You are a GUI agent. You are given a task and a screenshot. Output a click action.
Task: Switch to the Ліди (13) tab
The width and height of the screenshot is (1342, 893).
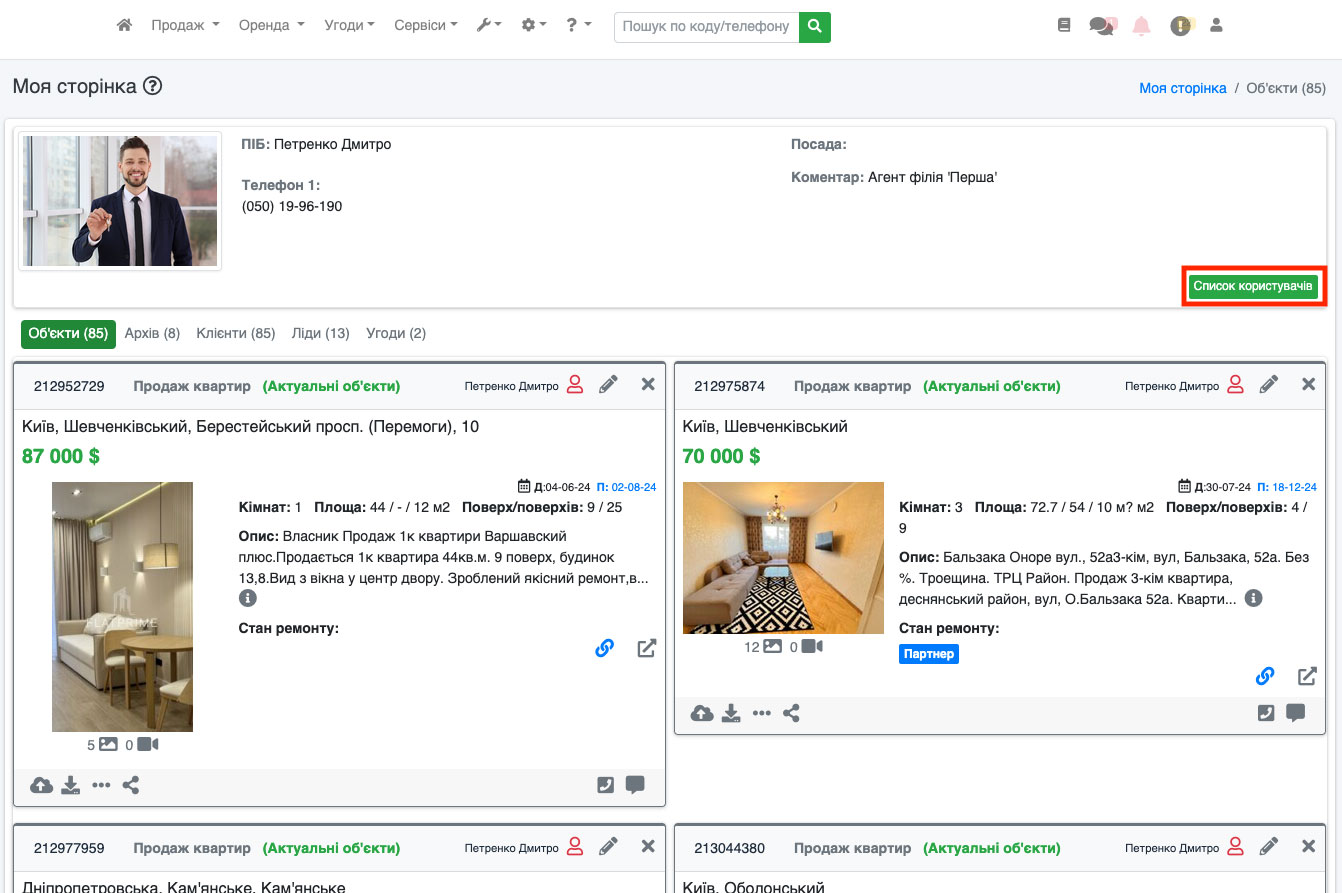click(320, 333)
